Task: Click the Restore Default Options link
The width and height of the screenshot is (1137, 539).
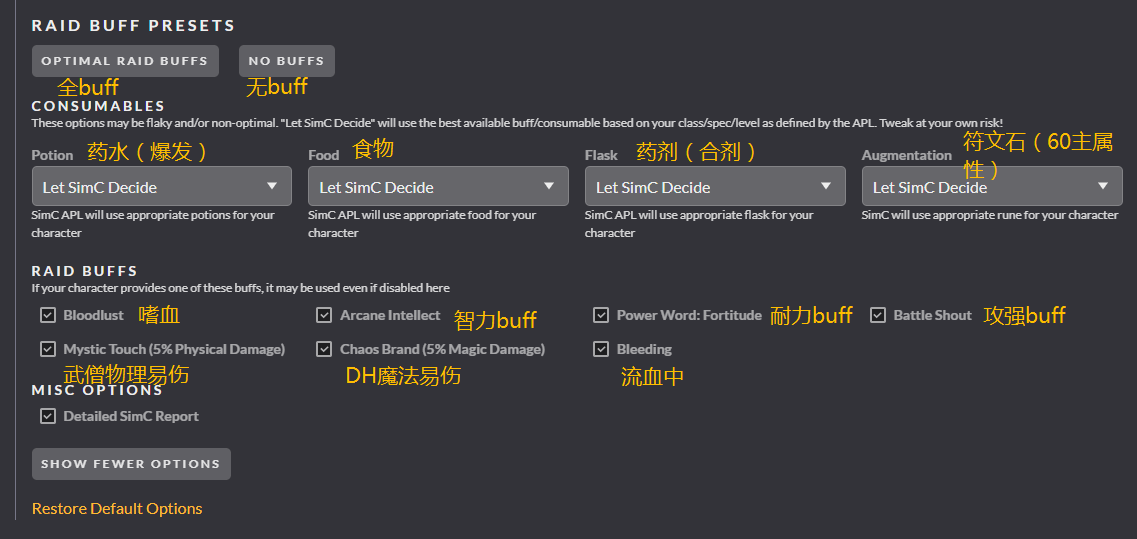Action: [117, 508]
